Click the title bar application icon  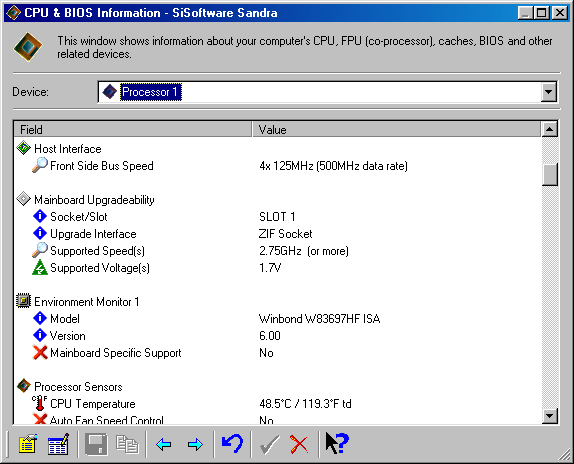(13, 12)
